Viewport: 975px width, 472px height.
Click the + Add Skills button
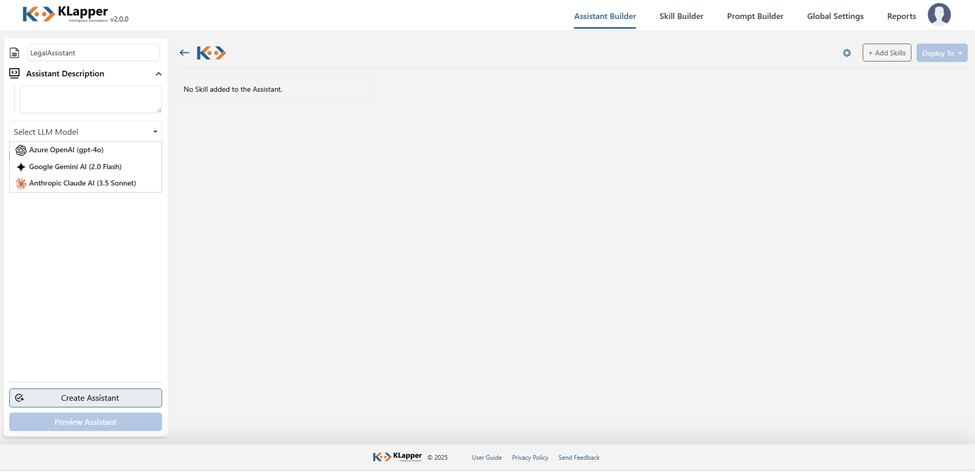pyautogui.click(x=887, y=53)
